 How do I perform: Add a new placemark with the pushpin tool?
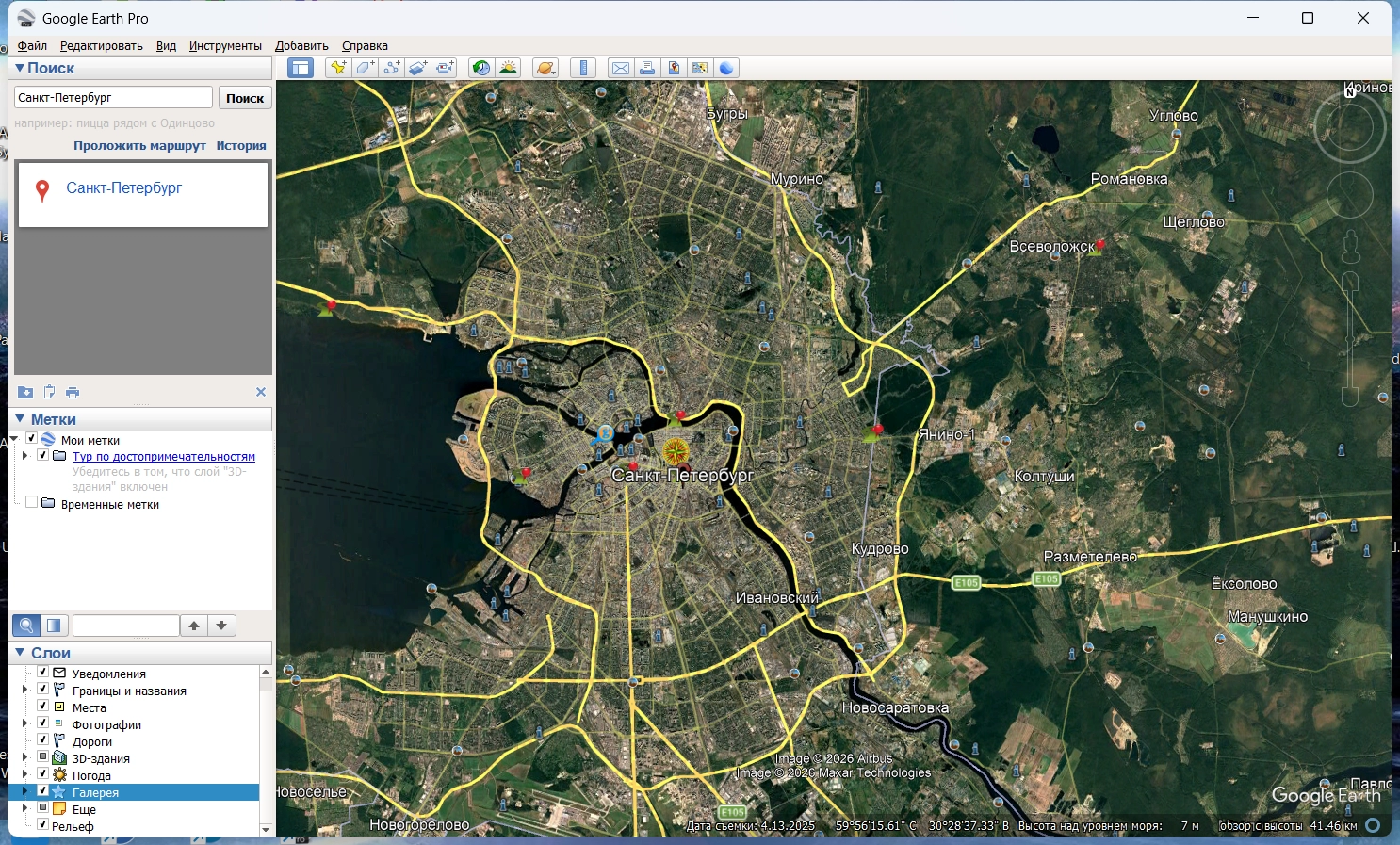[x=337, y=68]
